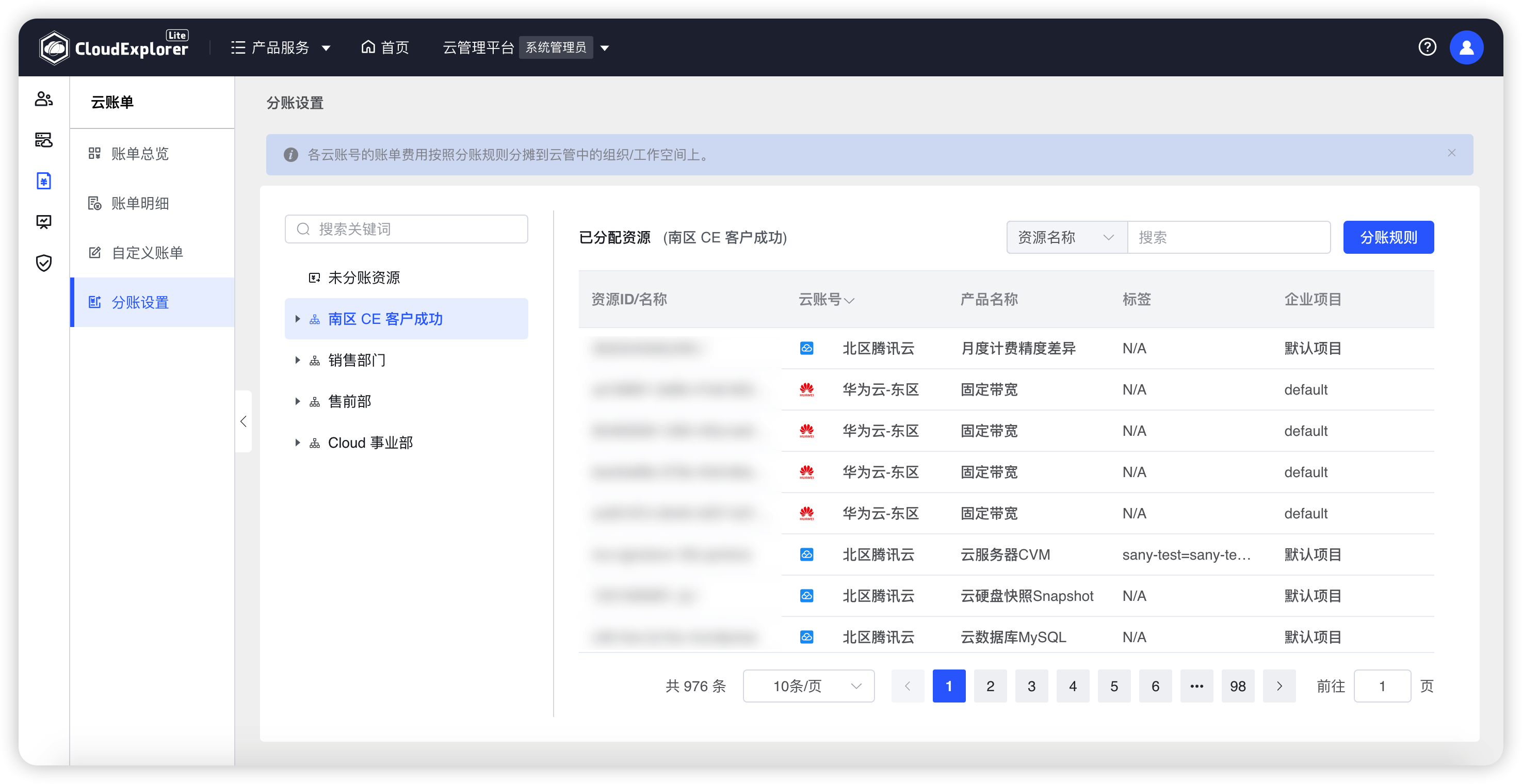Close the blue info banner
The height and width of the screenshot is (784, 1522).
click(x=1451, y=153)
